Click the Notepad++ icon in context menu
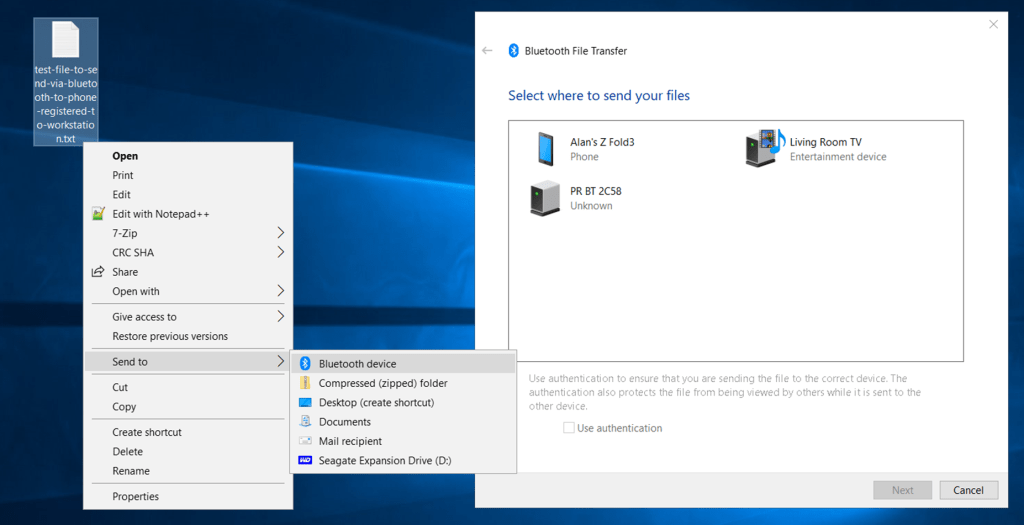Viewport: 1024px width, 525px height. tap(98, 214)
